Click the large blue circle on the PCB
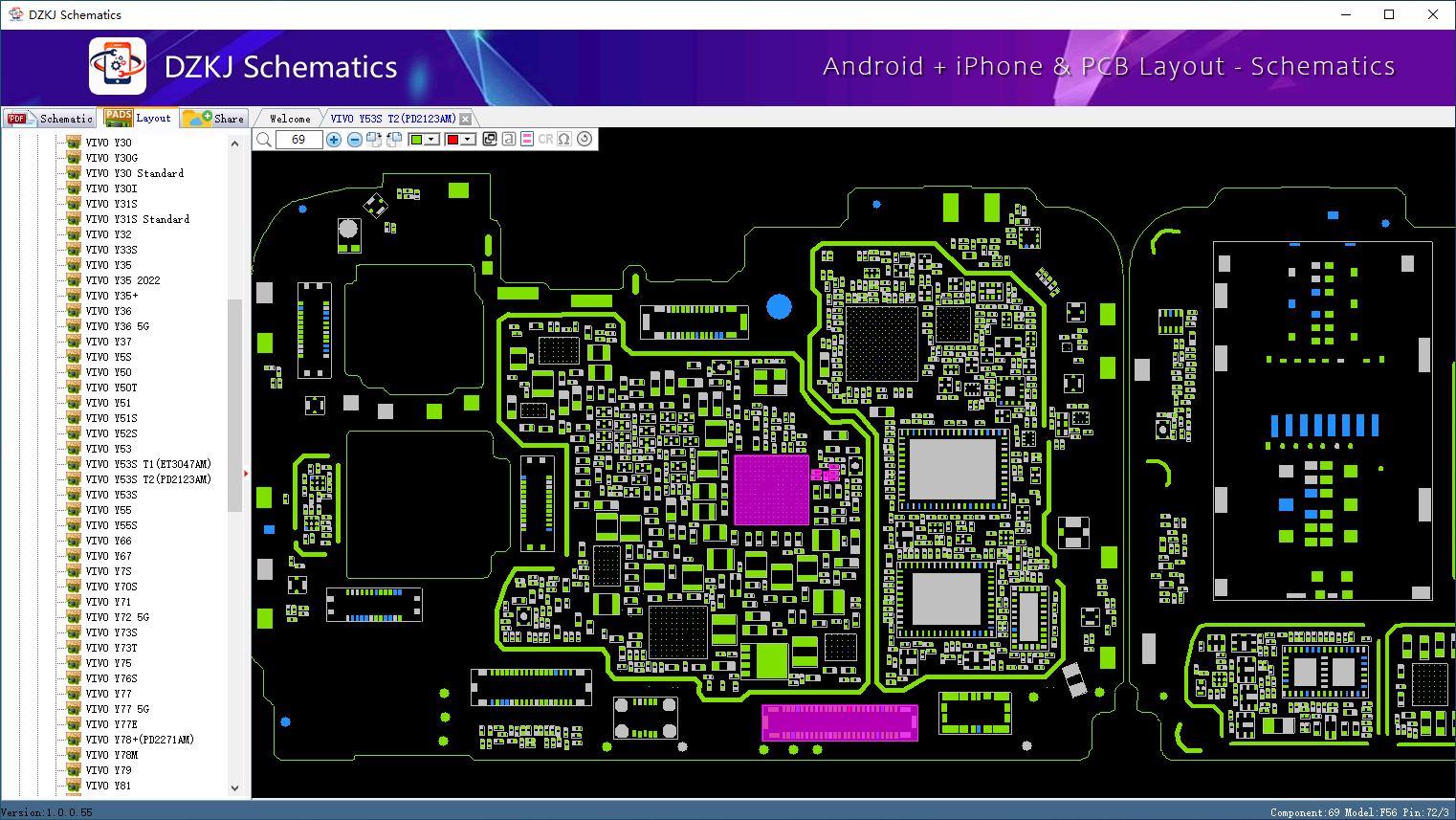Viewport: 1456px width, 820px height. (x=780, y=306)
